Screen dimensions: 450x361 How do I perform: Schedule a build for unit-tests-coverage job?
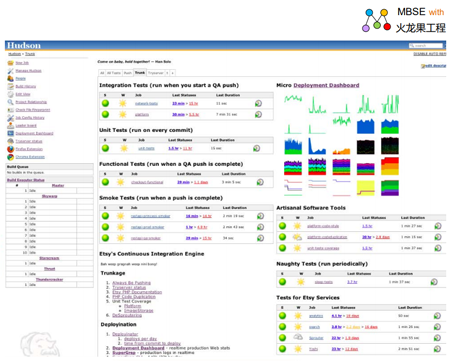pos(438,248)
